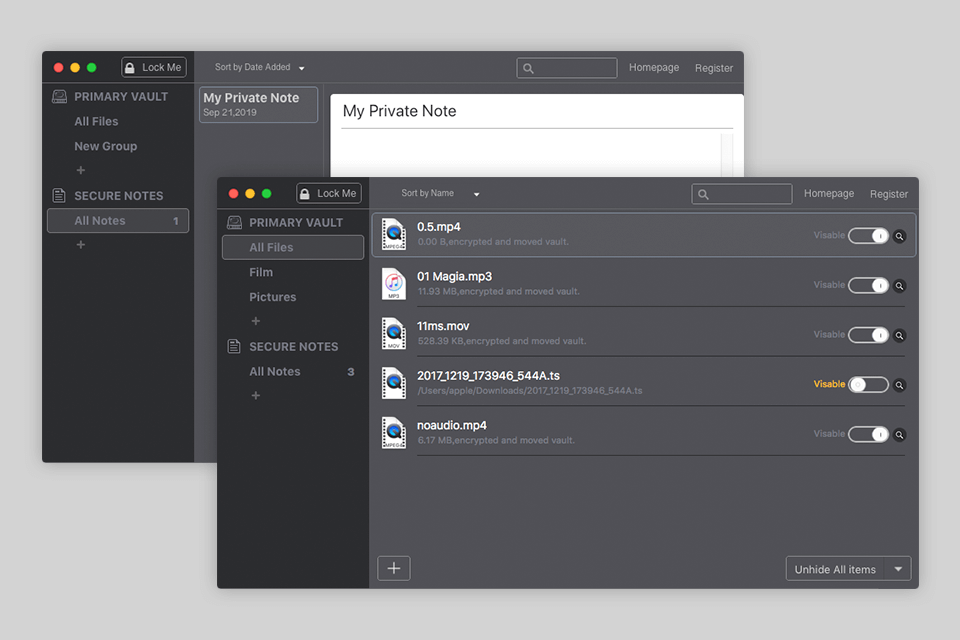This screenshot has width=960, height=640.
Task: Click the search field in back window
Action: click(x=566, y=68)
